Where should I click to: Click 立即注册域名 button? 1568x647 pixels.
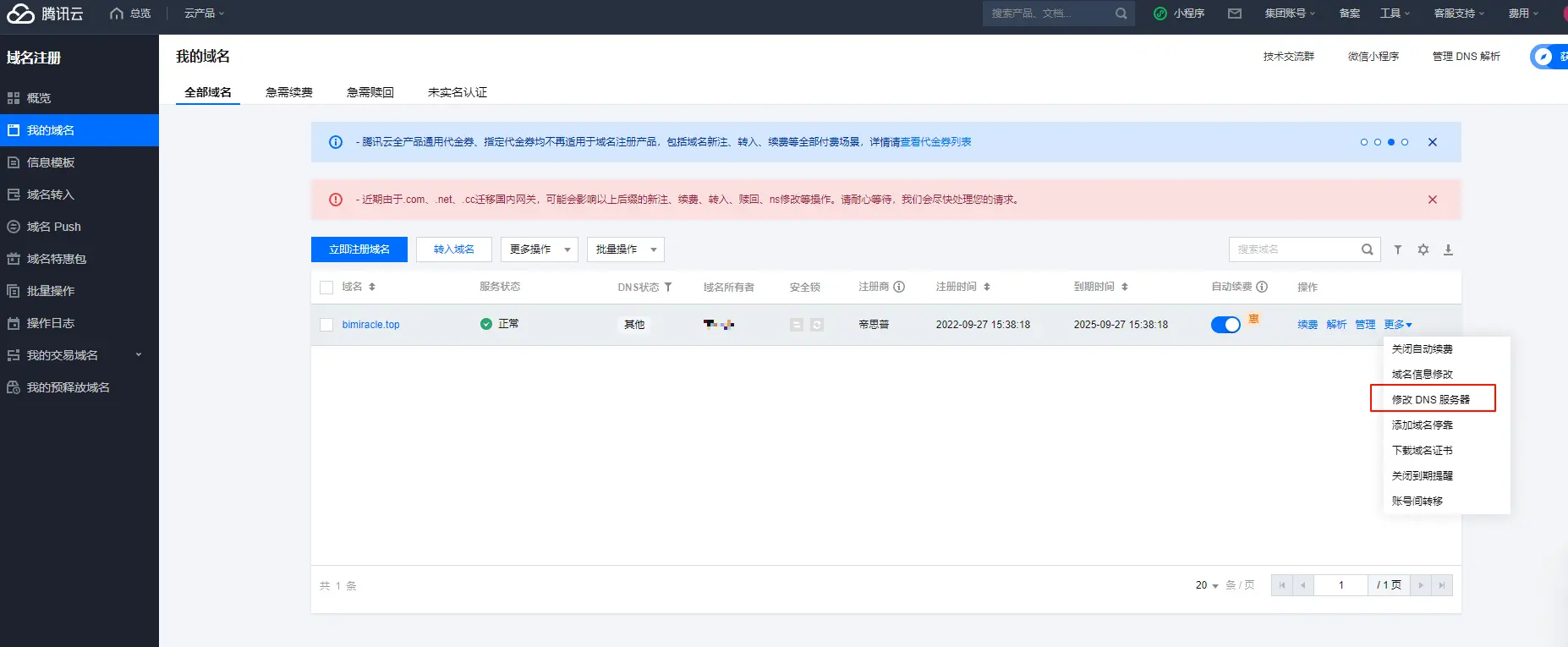click(x=359, y=249)
